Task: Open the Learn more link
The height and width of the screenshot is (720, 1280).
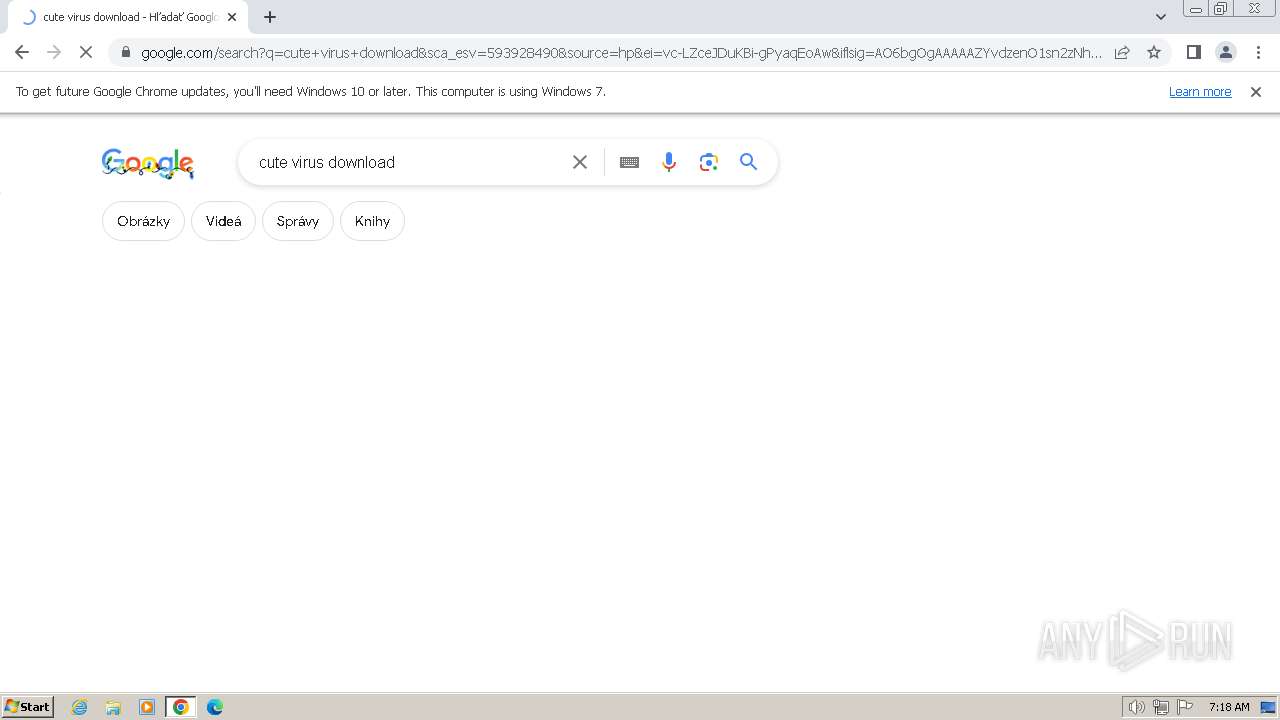Action: tap(1200, 91)
